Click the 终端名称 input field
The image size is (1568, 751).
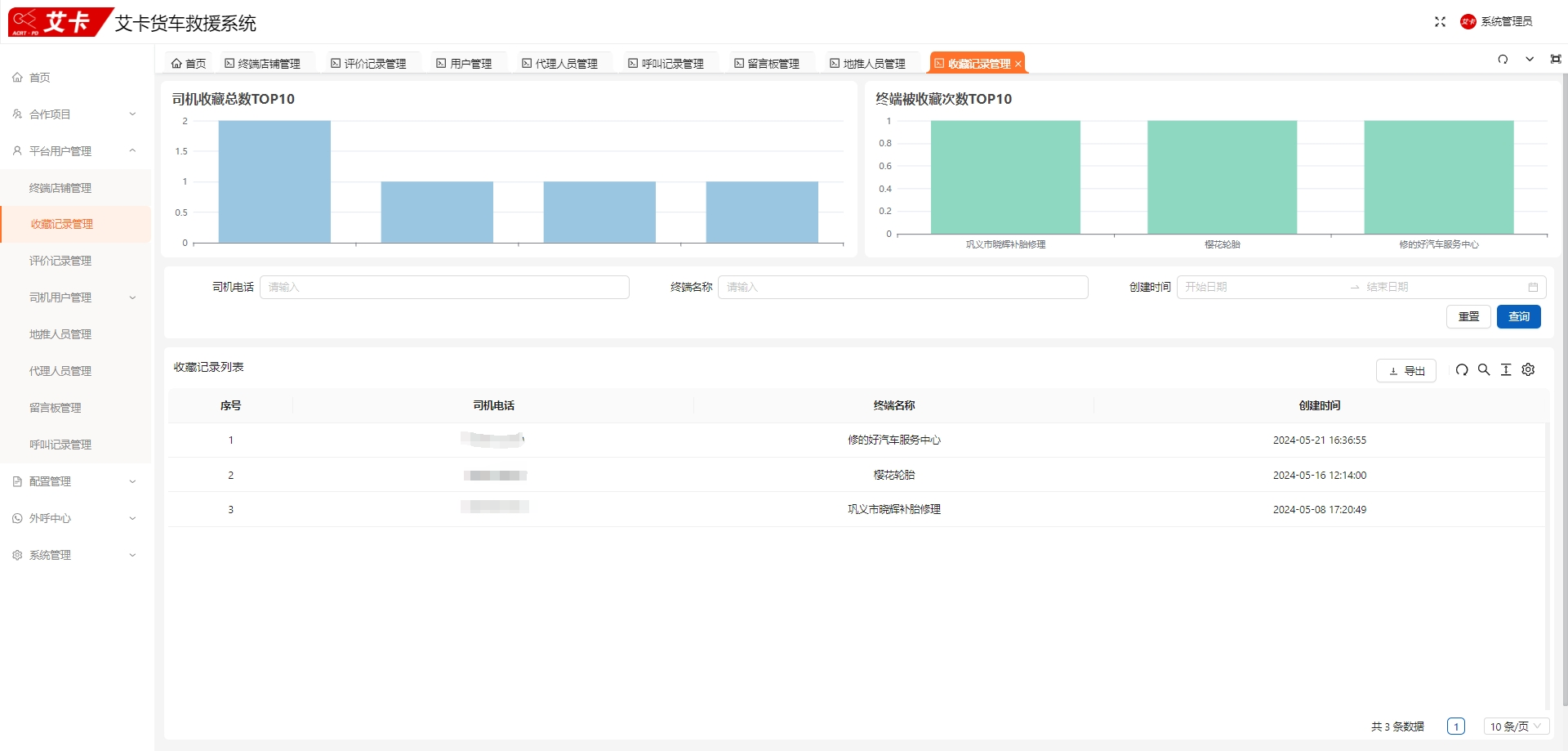[902, 287]
